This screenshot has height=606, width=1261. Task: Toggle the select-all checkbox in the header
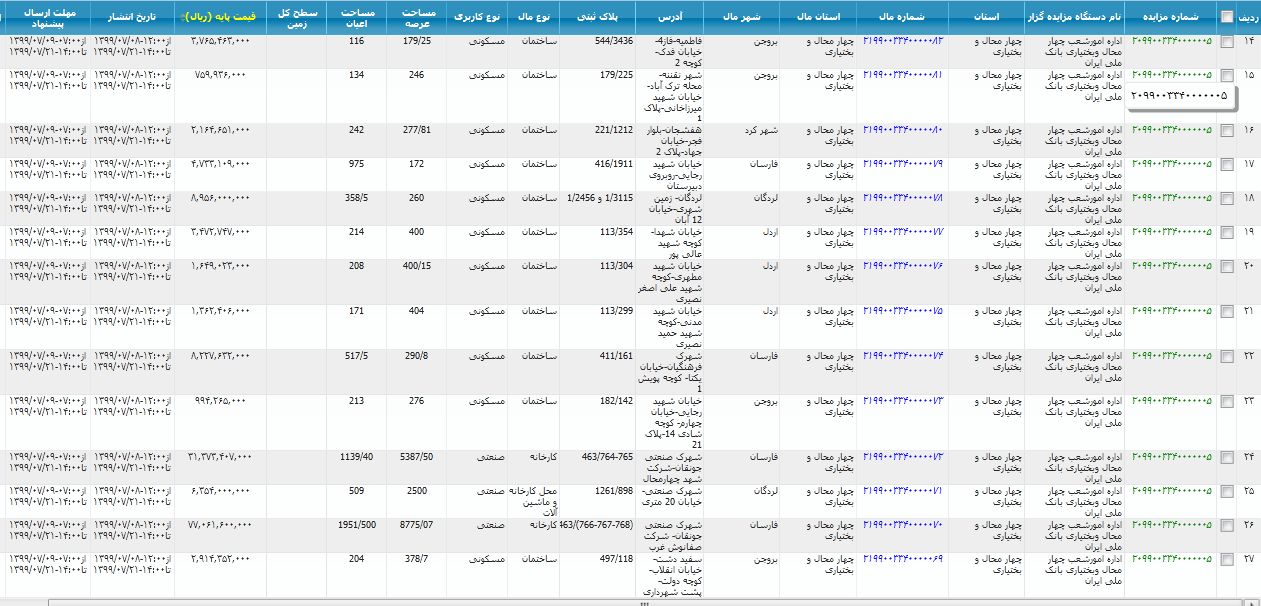click(1227, 17)
